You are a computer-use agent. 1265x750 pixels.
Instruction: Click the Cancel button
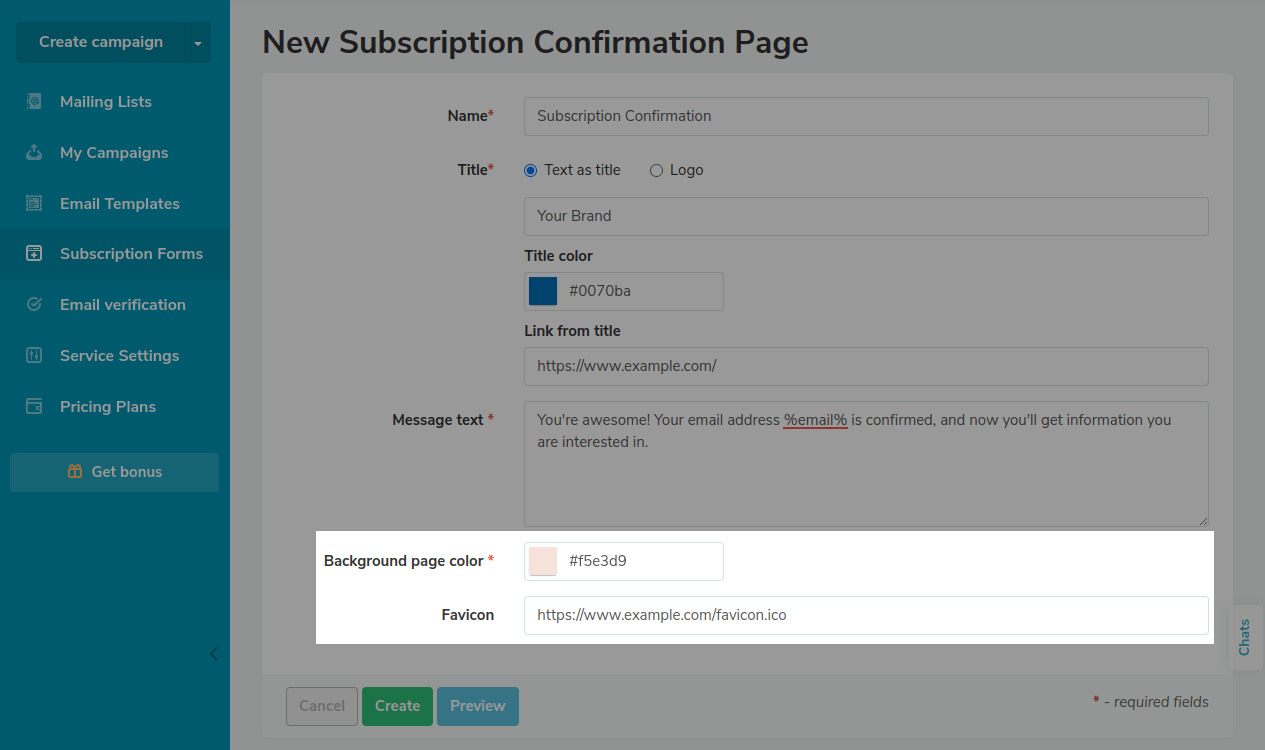click(x=322, y=706)
